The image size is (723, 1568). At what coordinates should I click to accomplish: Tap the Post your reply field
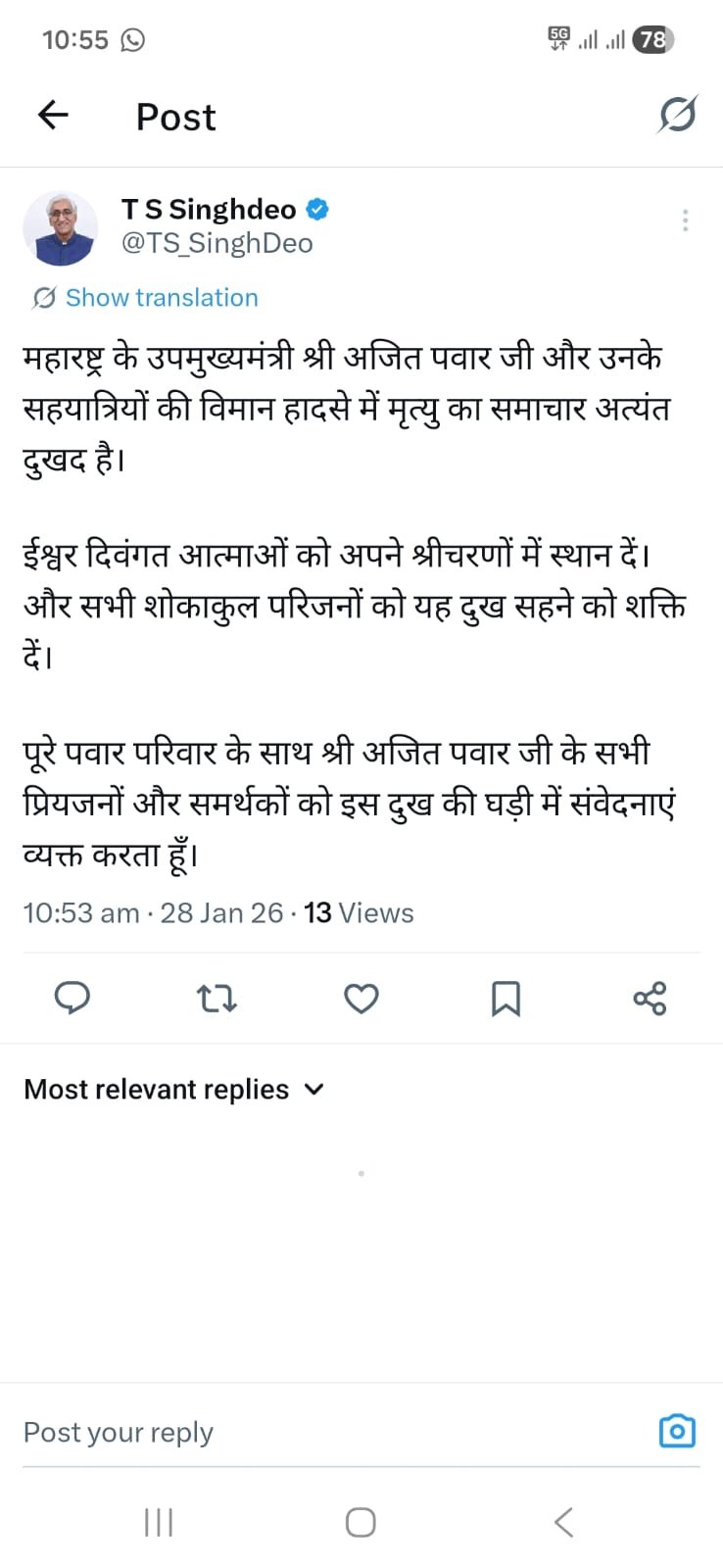point(294,1433)
